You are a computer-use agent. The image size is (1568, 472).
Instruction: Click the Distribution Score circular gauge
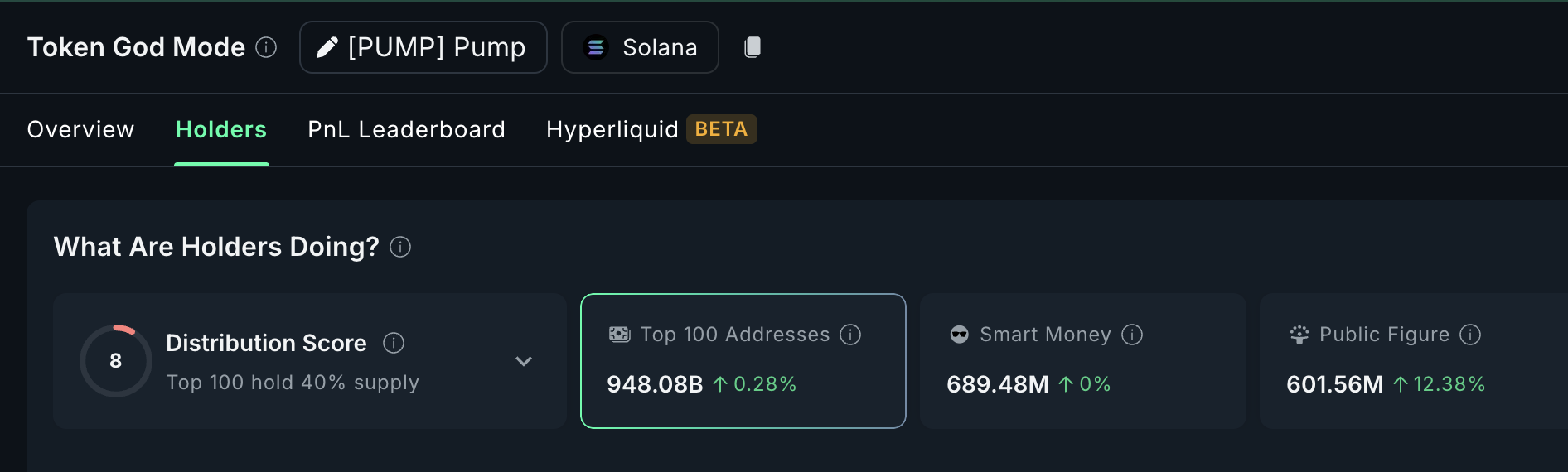point(116,361)
